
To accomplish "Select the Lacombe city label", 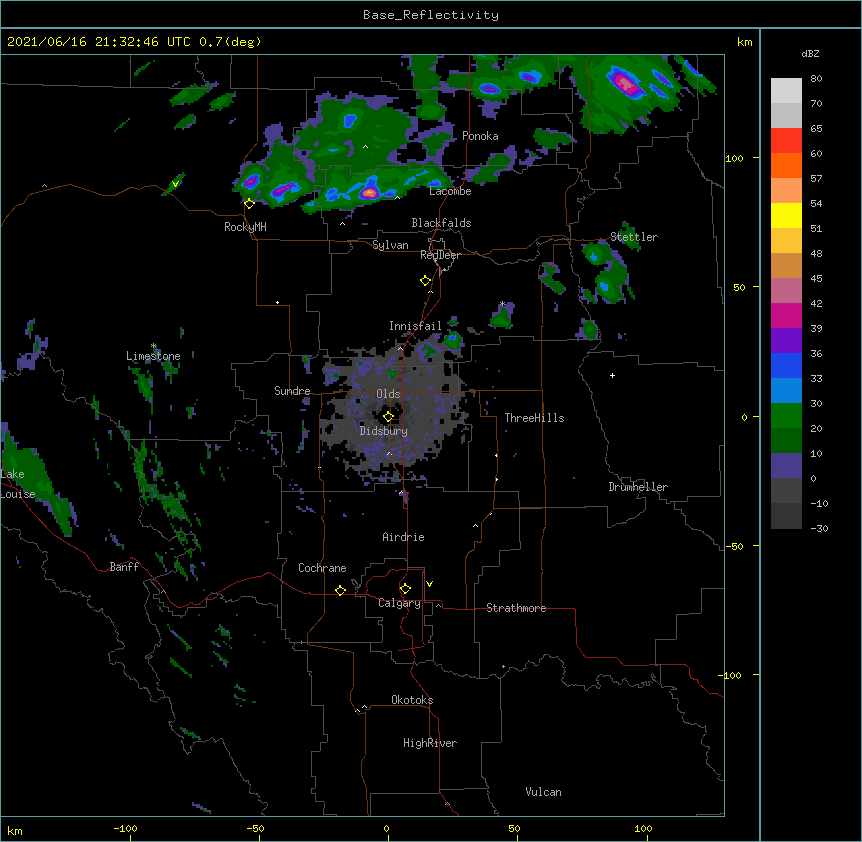I will point(450,191).
